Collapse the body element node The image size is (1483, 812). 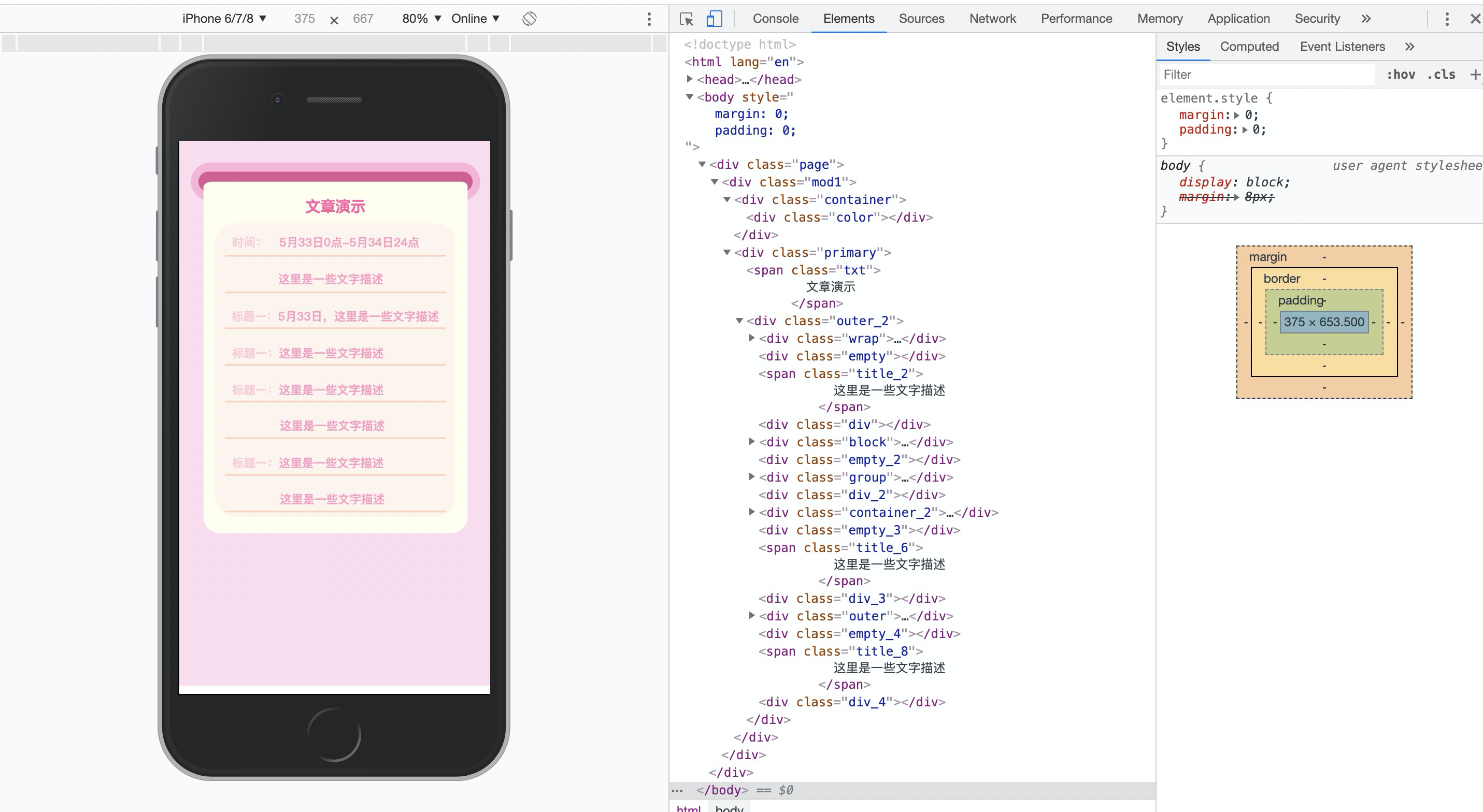click(x=690, y=97)
